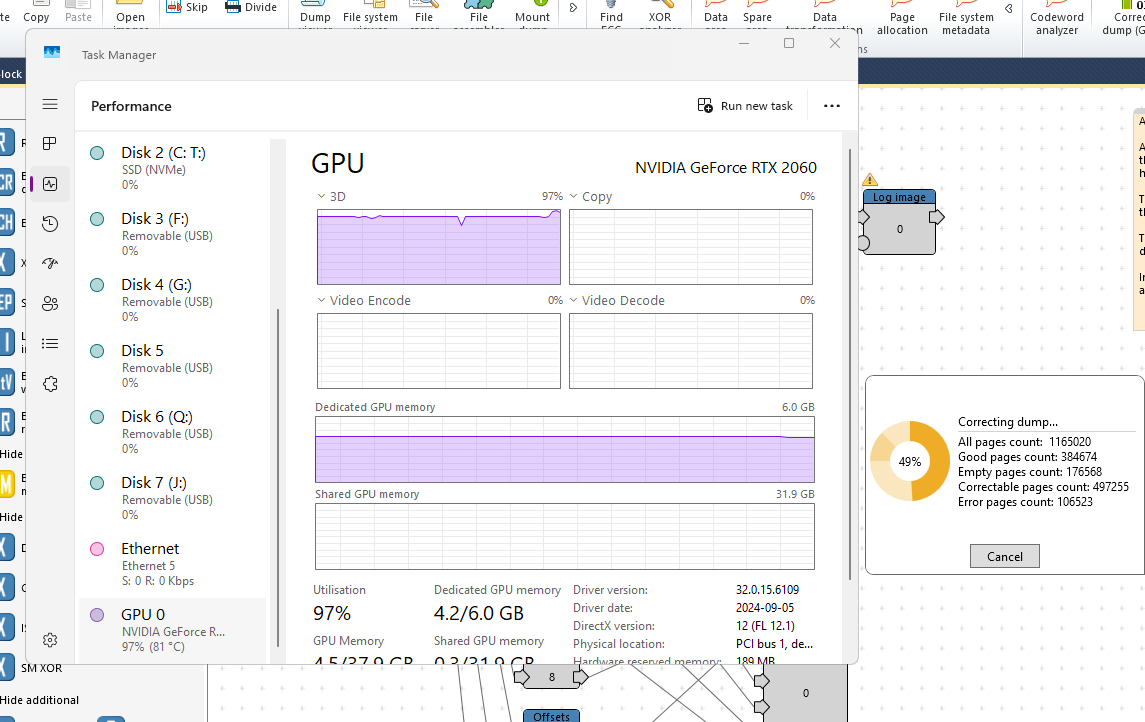Open the Services puzzle icon in sidebar
The width and height of the screenshot is (1145, 722).
pos(50,383)
